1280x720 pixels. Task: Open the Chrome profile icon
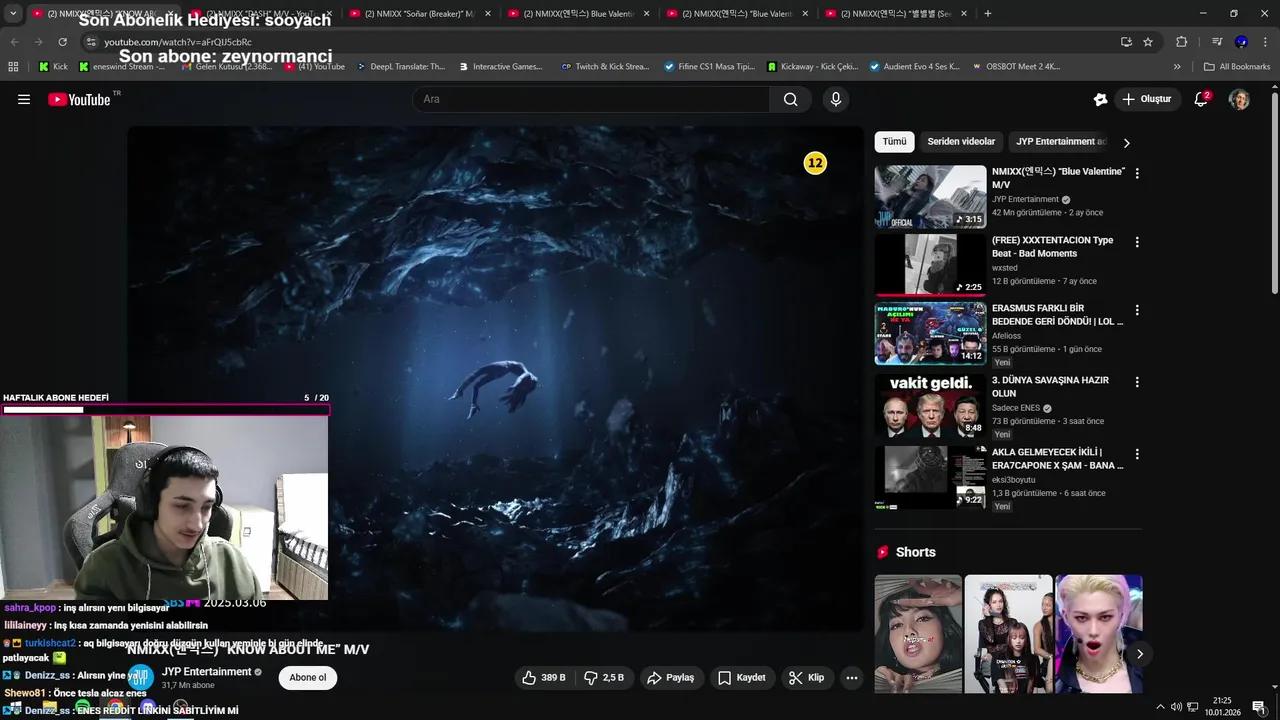1241,42
